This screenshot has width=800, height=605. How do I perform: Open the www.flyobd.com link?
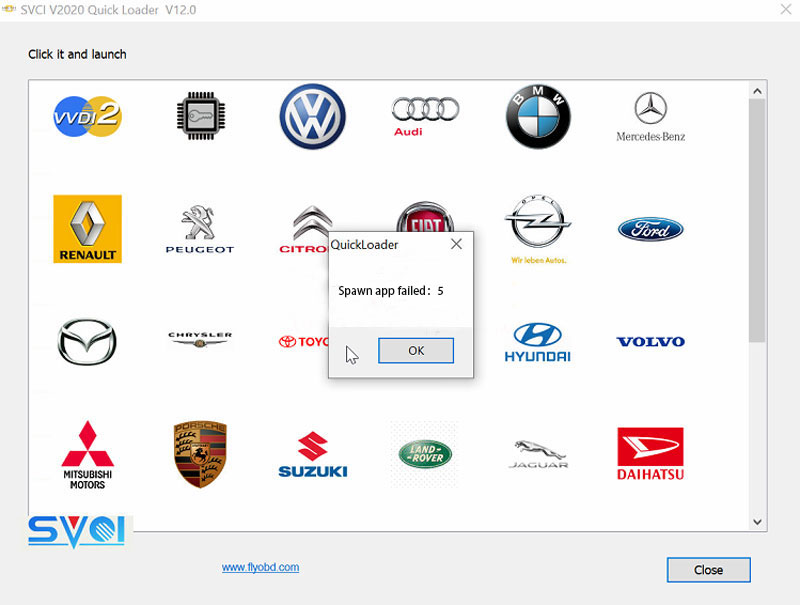tap(260, 567)
